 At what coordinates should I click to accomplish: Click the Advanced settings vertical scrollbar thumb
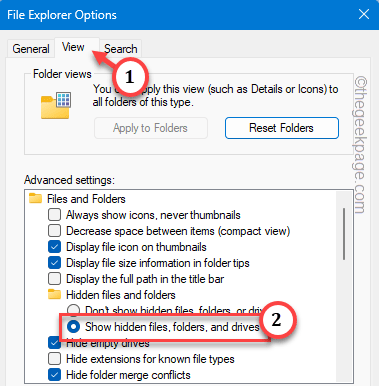[344, 234]
